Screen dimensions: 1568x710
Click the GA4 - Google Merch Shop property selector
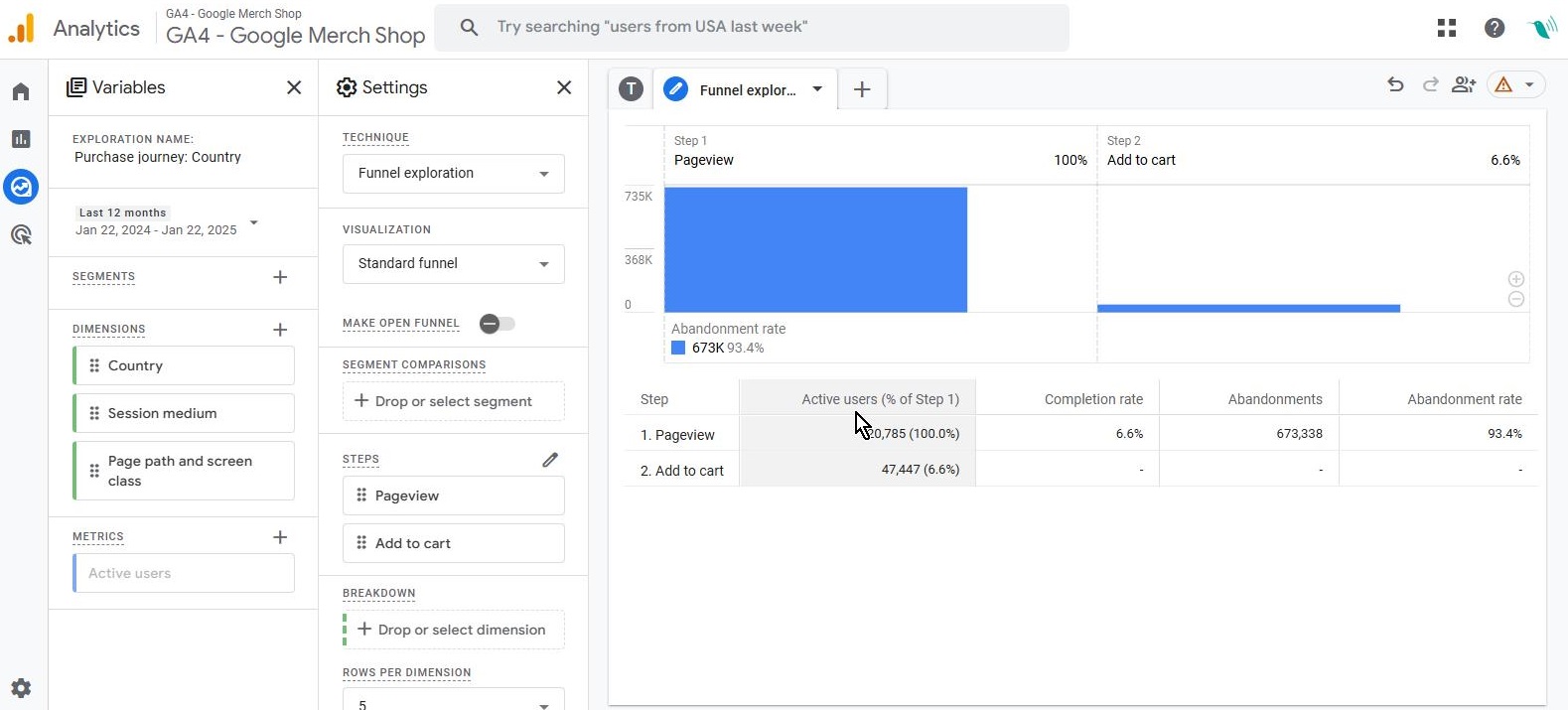(295, 28)
